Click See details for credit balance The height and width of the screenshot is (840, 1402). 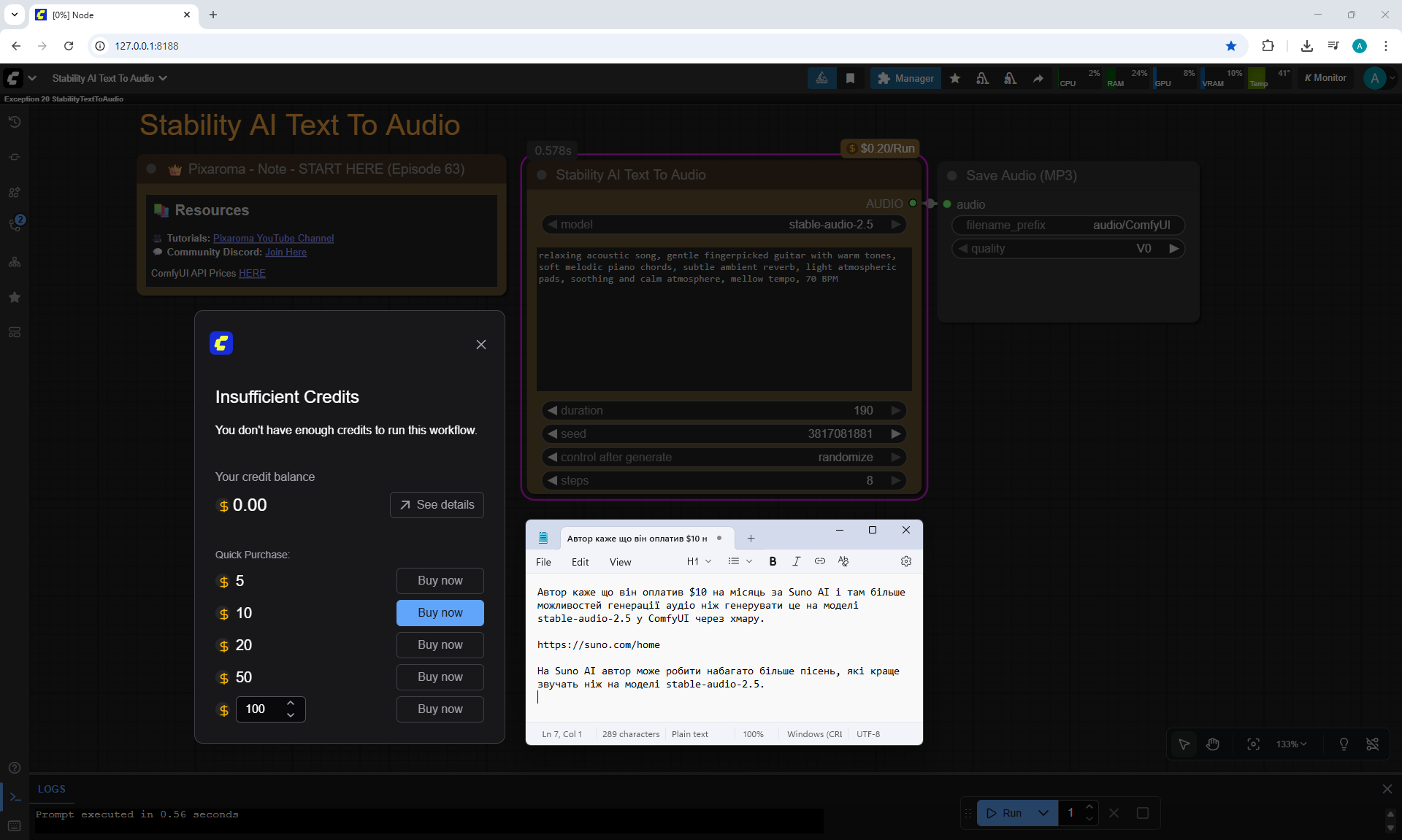click(437, 505)
